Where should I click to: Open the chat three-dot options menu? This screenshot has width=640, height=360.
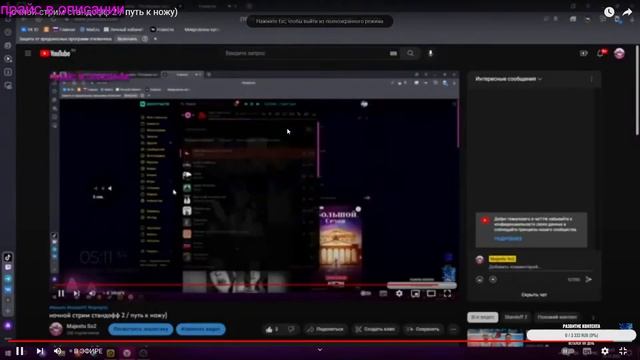tap(591, 79)
